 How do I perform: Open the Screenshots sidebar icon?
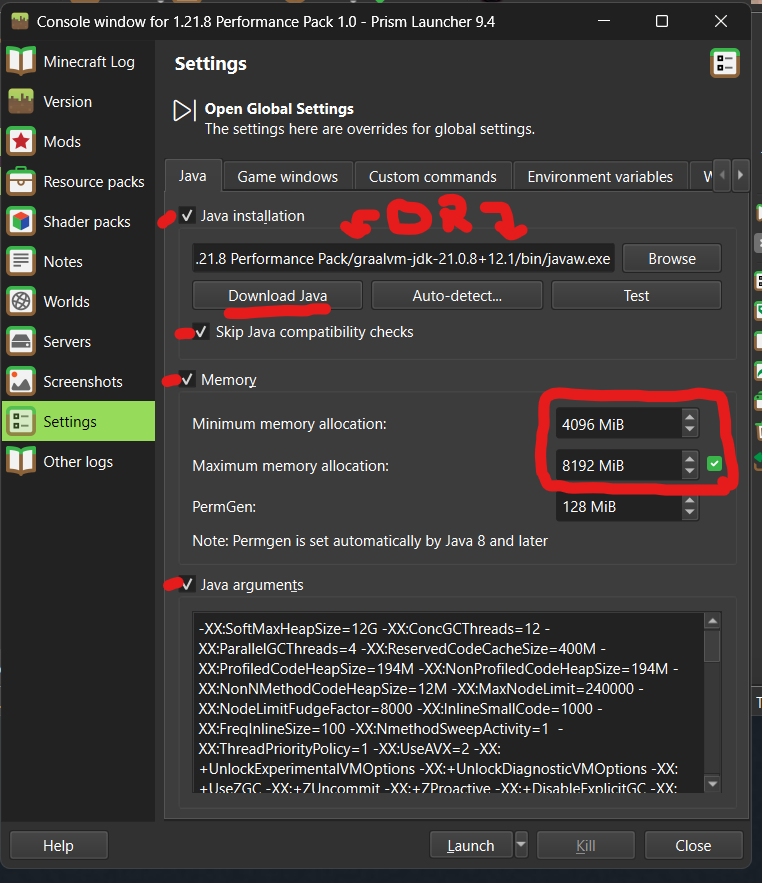(x=21, y=381)
